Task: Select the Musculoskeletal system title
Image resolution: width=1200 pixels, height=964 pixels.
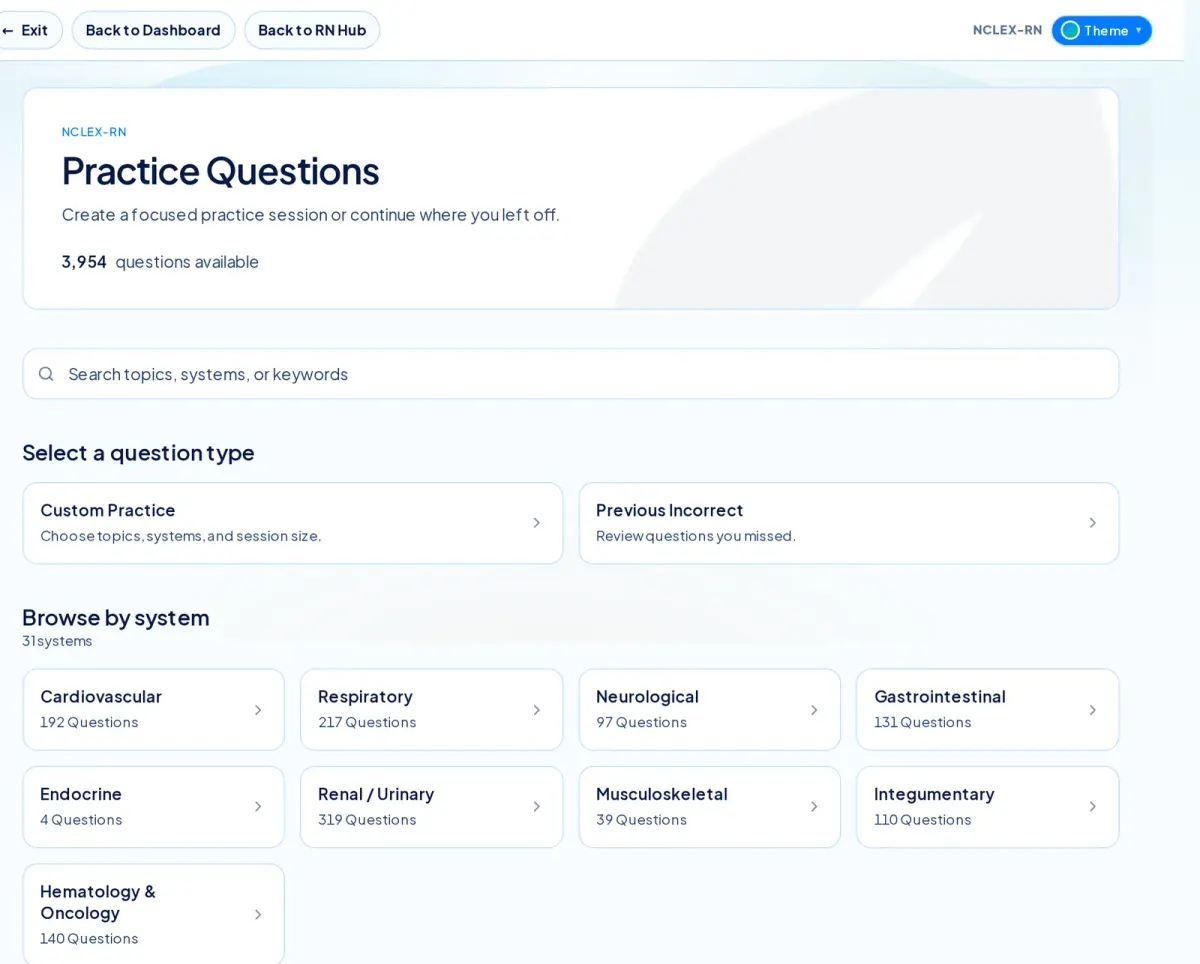Action: (662, 794)
